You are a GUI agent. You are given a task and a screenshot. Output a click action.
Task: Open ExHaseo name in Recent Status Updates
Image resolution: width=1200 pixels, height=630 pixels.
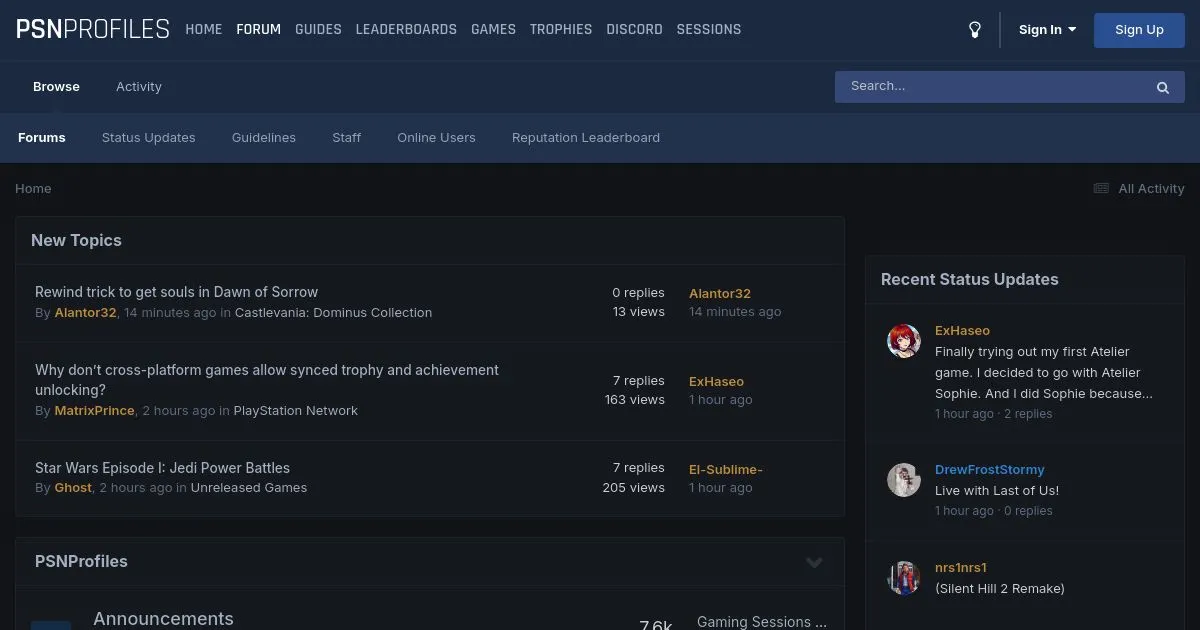point(962,330)
